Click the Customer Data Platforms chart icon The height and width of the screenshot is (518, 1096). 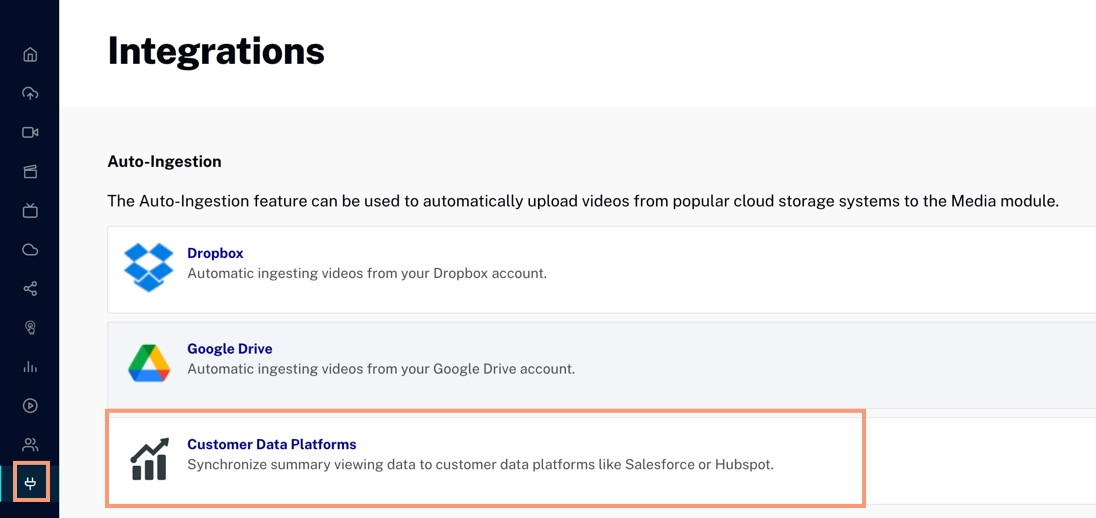[149, 459]
